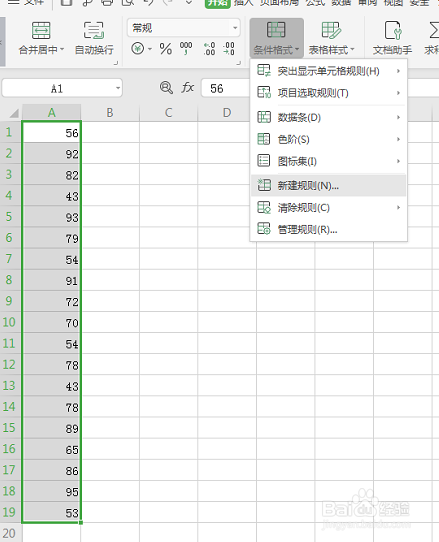Image resolution: width=439 pixels, height=542 pixels.
Task: Click the Select All corner triangle
Action: [13, 113]
